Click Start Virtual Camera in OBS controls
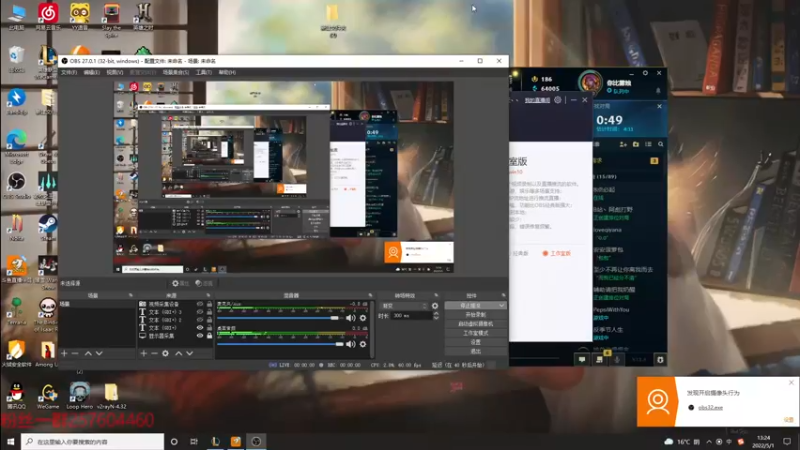This screenshot has height=450, width=800. pyautogui.click(x=476, y=324)
